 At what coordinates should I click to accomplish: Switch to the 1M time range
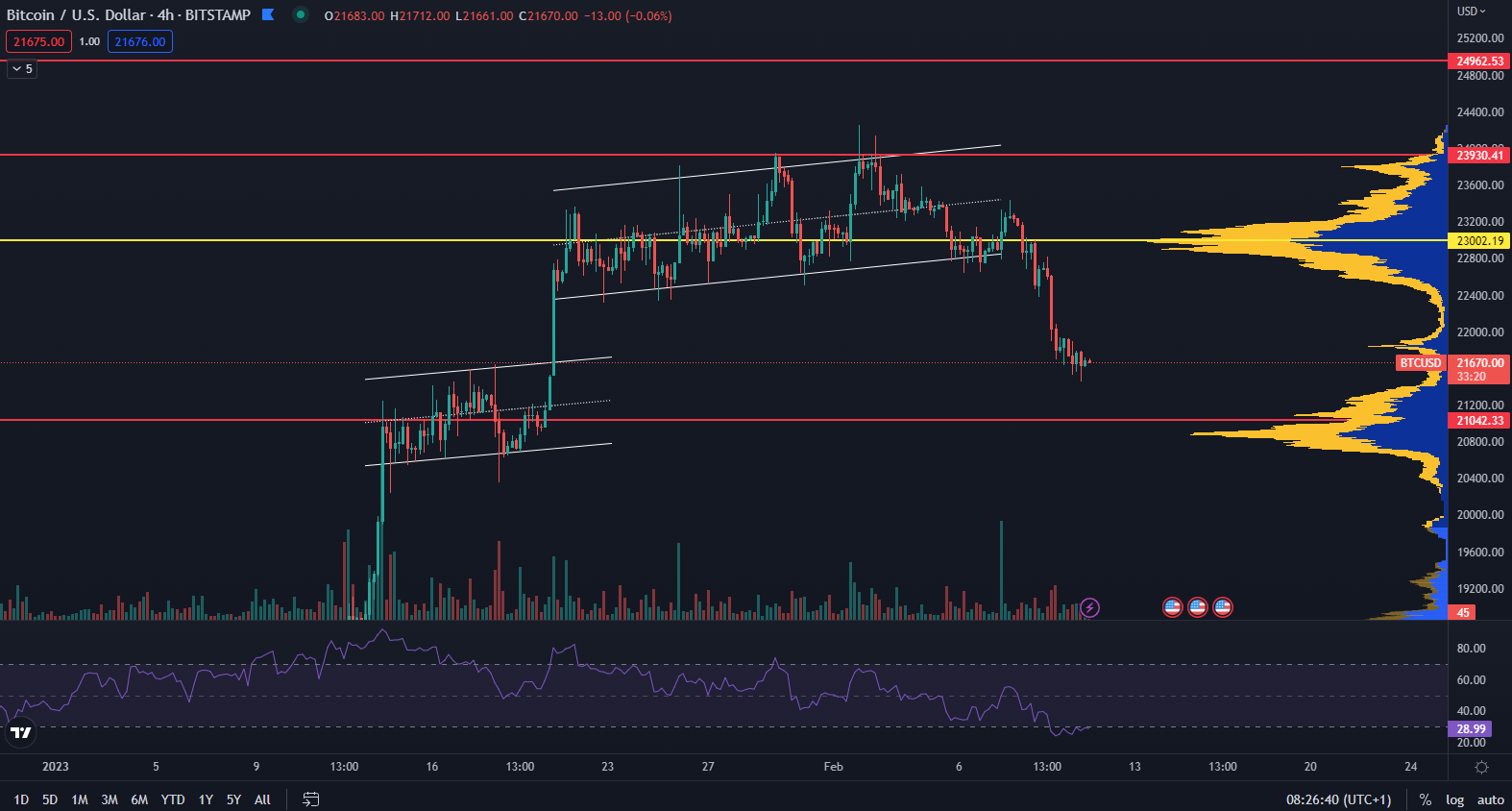click(x=80, y=799)
